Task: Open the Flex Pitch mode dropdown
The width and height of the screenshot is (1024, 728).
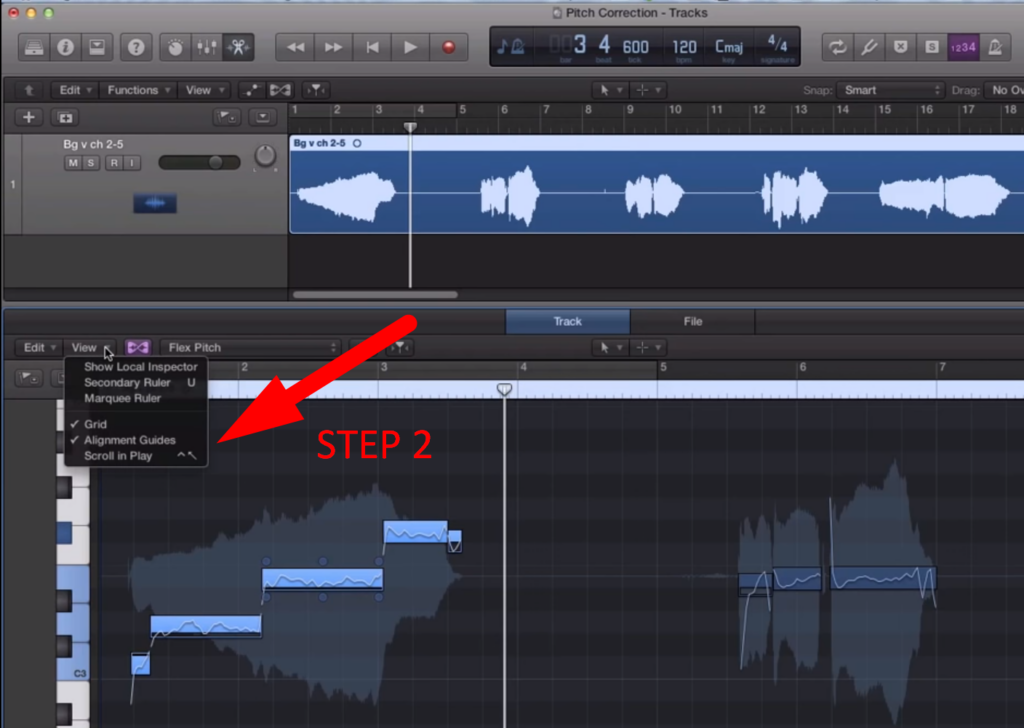Action: point(250,347)
